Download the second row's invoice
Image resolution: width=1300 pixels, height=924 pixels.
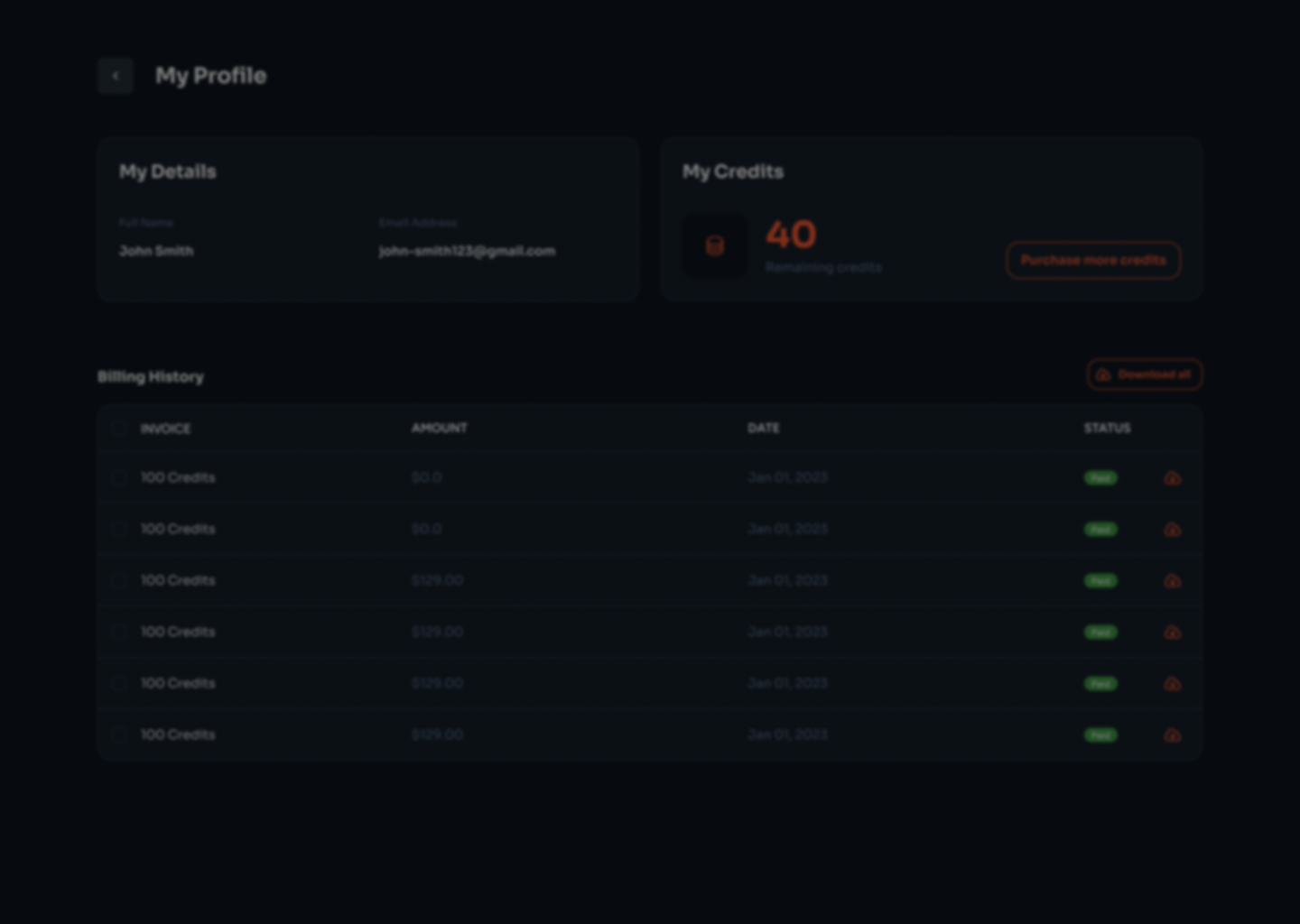1172,530
